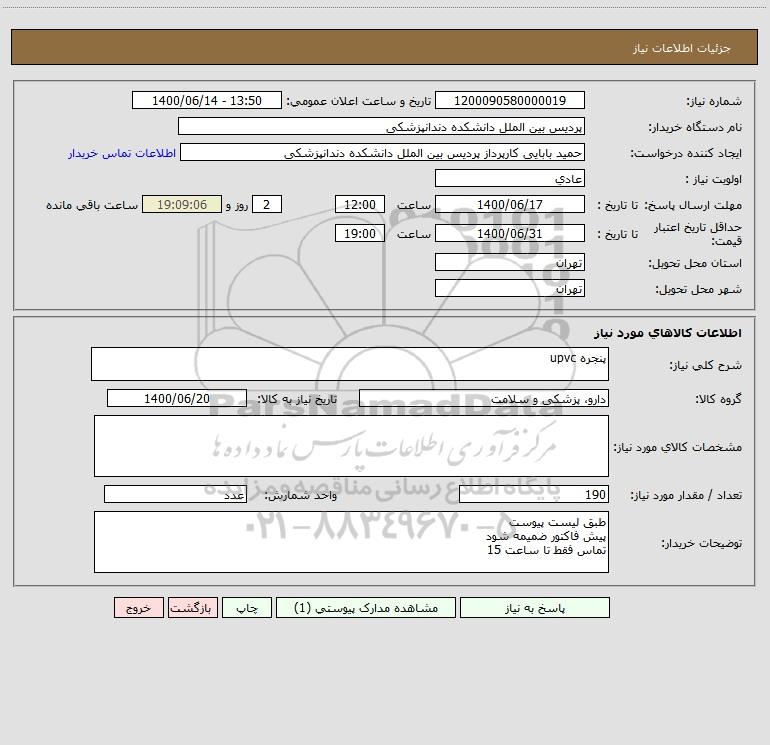Click the خروج exit button
770x745 pixels.
pyautogui.click(x=138, y=608)
